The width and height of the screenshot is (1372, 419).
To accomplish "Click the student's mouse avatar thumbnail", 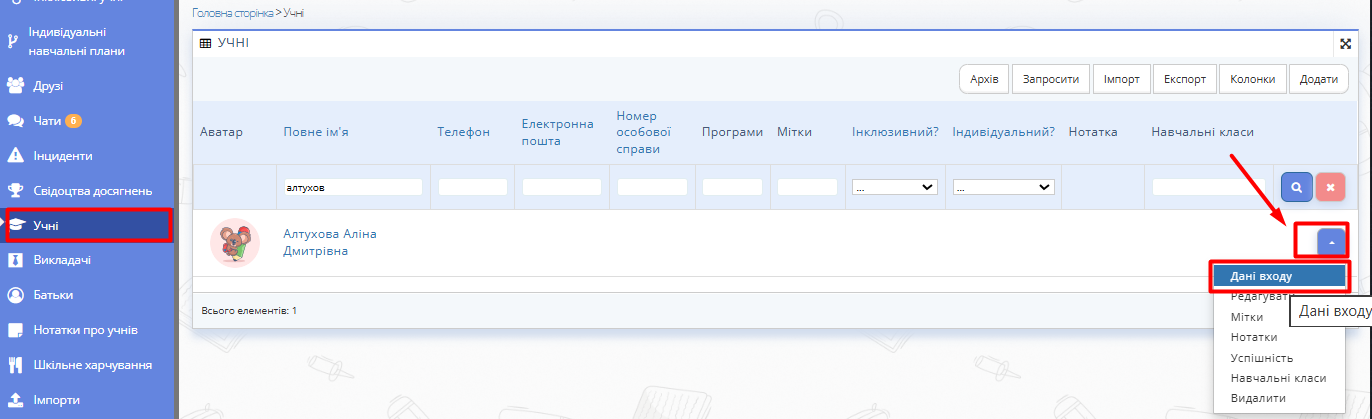I will 236,243.
